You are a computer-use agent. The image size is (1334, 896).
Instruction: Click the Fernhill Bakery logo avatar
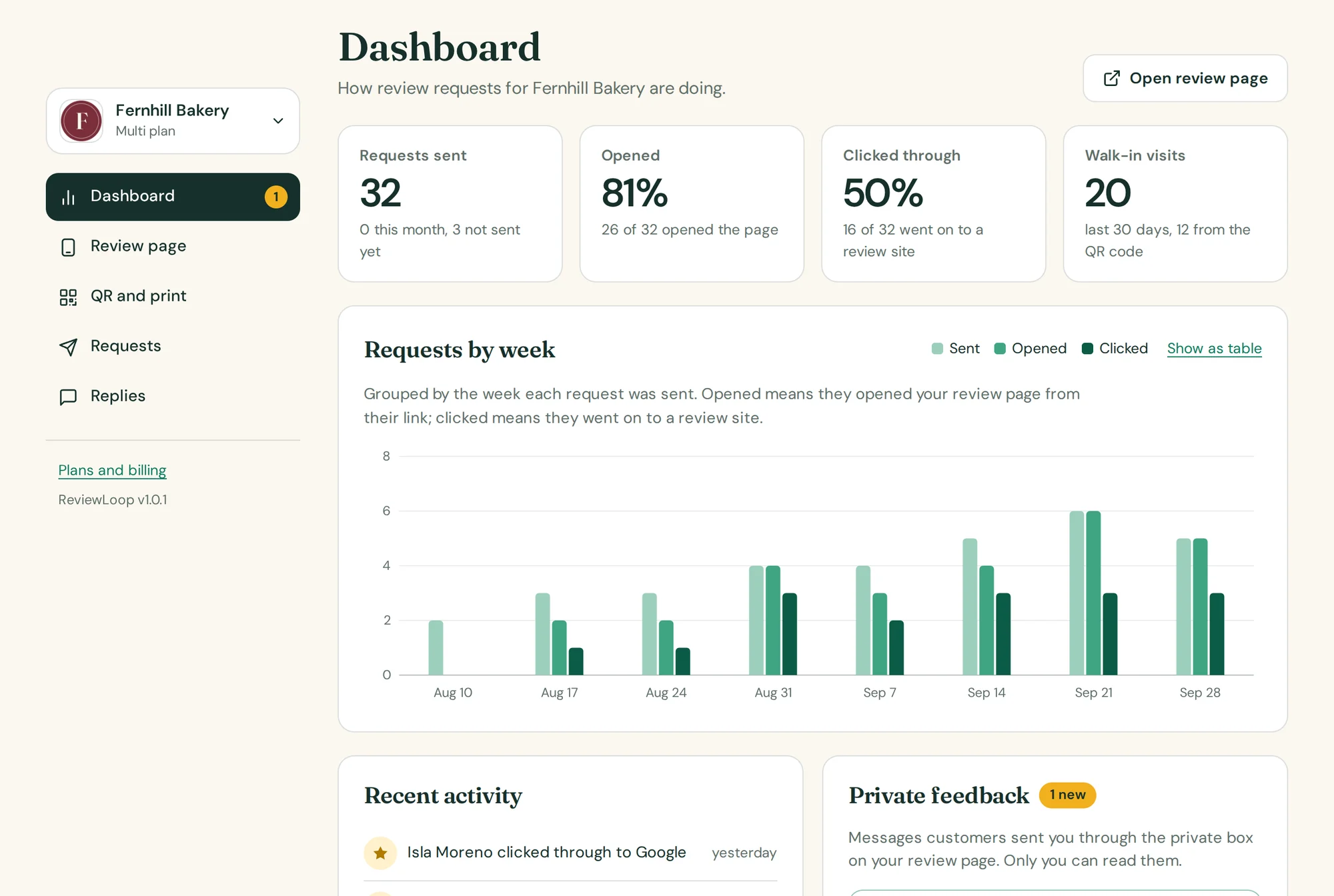tap(81, 121)
